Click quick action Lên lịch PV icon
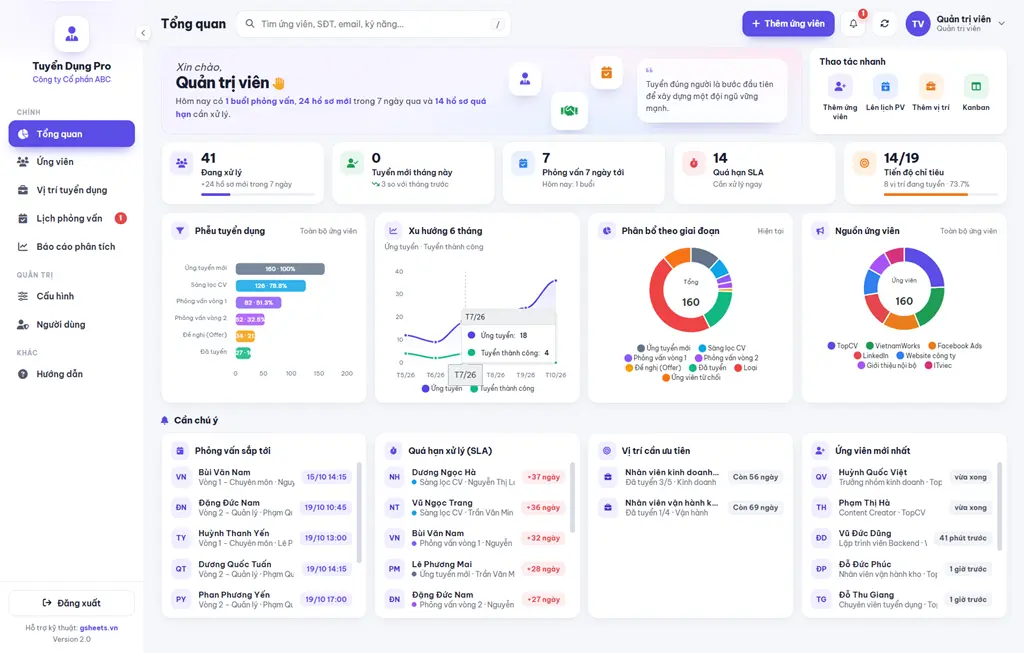Image resolution: width=1024 pixels, height=653 pixels. pos(886,86)
